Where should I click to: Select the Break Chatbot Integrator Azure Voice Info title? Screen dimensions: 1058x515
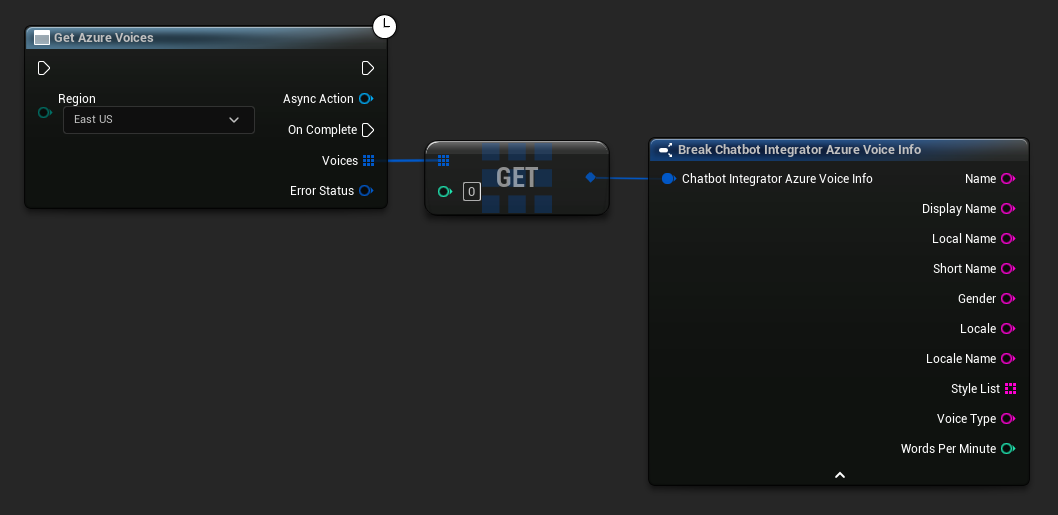pyautogui.click(x=799, y=150)
